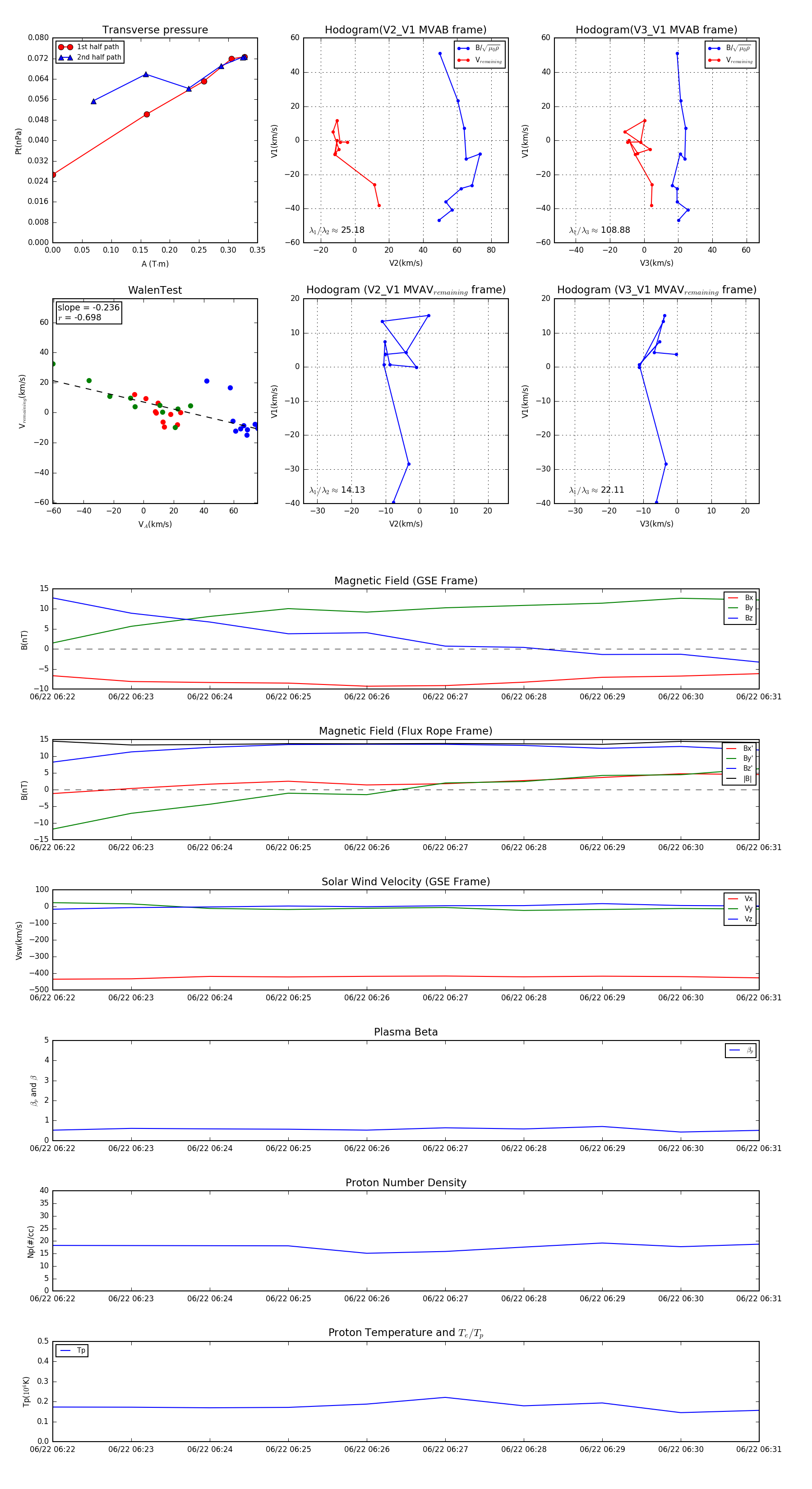The width and height of the screenshot is (812, 1489).
Task: Click 'A (T·m)' x-axis label
Action: tap(155, 264)
